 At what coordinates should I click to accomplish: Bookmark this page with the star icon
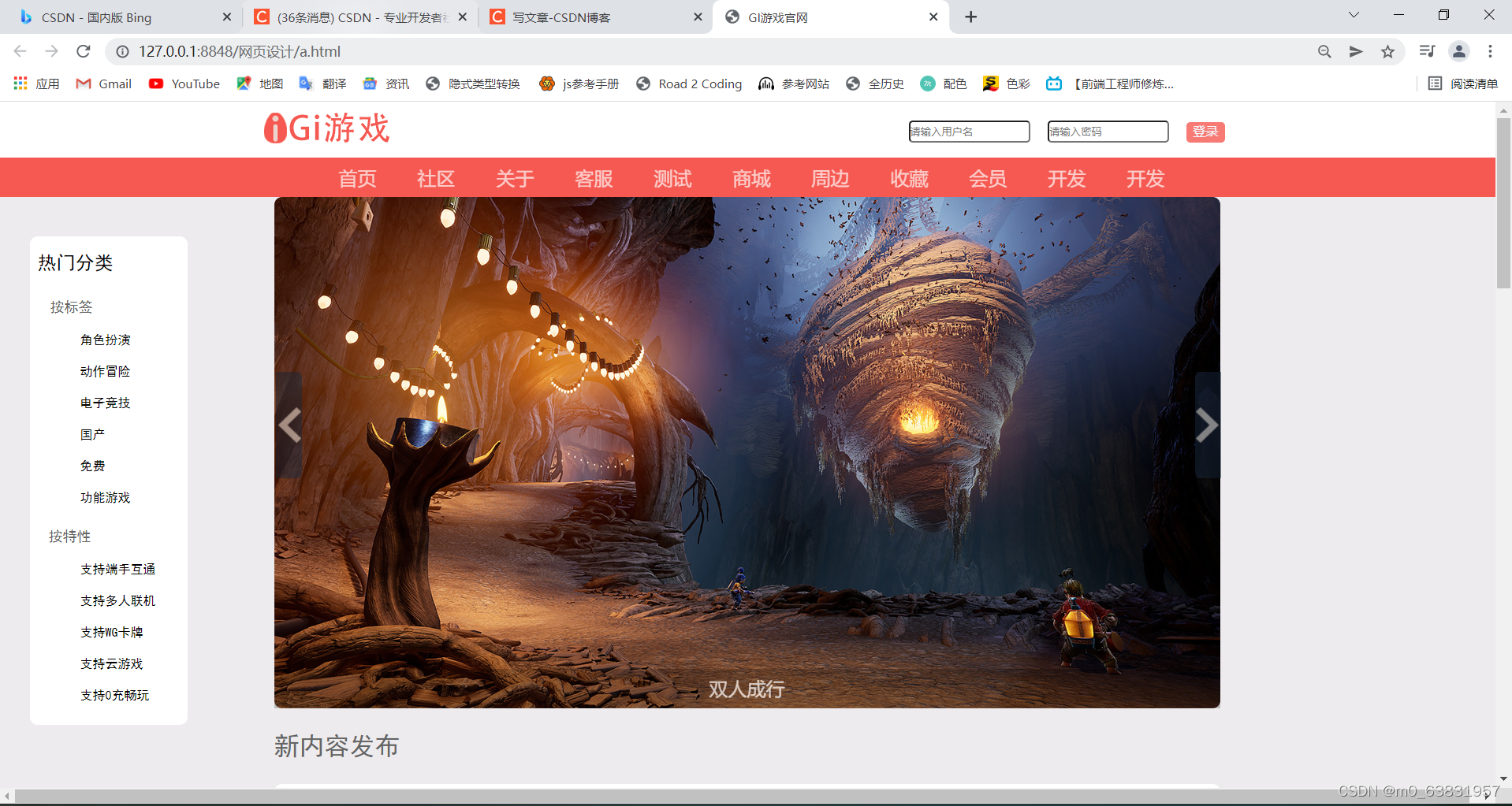(1387, 51)
